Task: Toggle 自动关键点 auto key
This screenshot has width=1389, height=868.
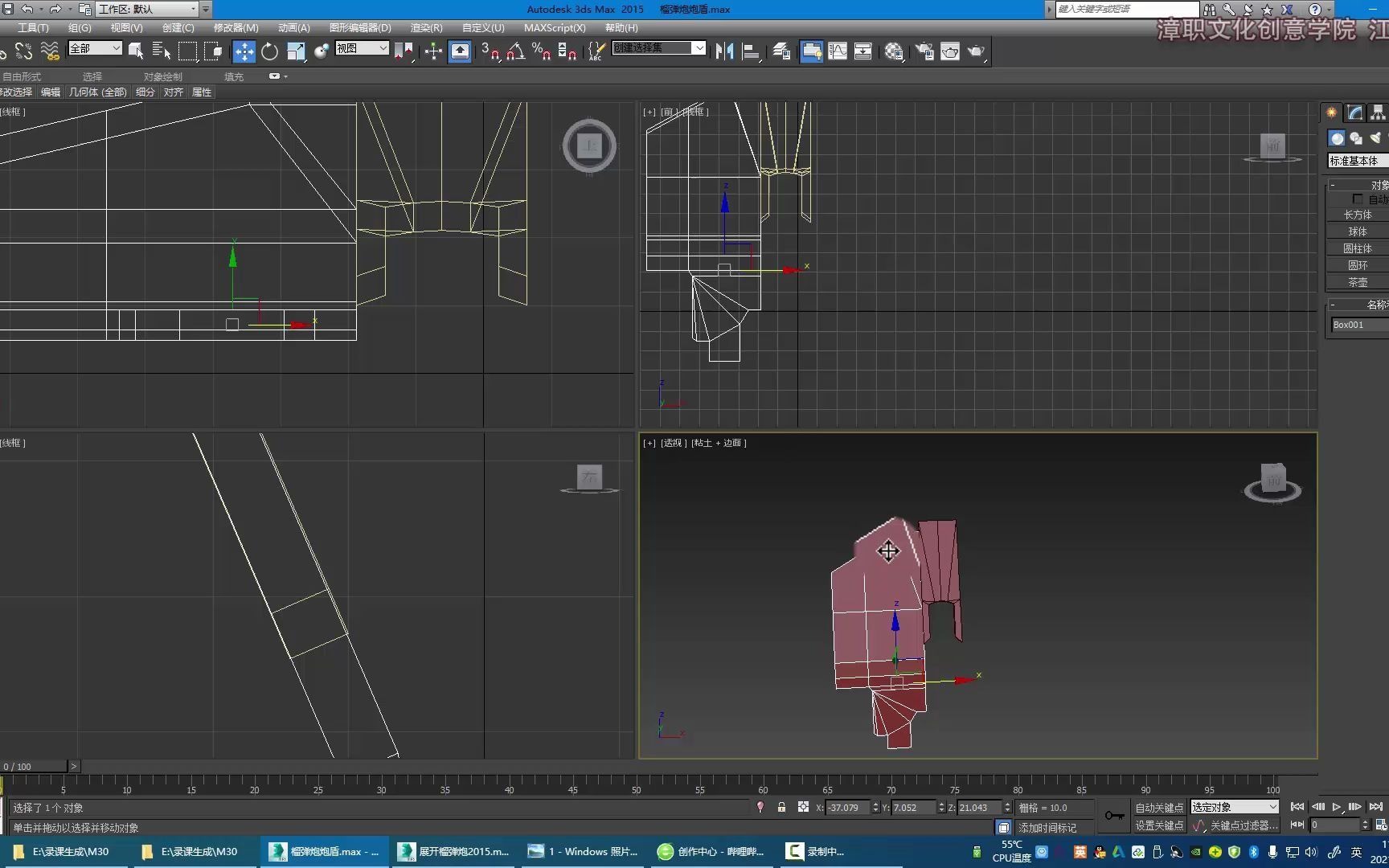Action: point(1159,807)
